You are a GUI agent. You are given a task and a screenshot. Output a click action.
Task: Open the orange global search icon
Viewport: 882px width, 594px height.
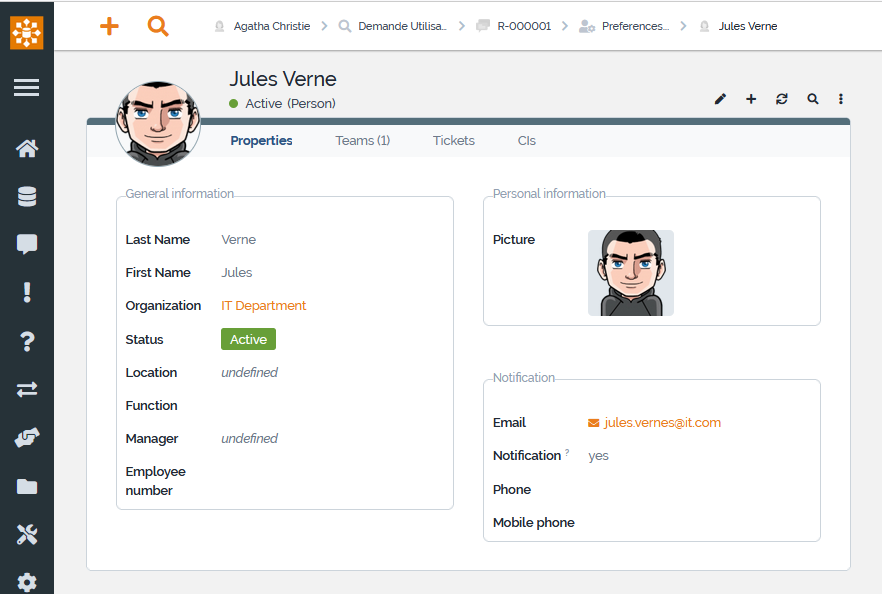(x=158, y=26)
